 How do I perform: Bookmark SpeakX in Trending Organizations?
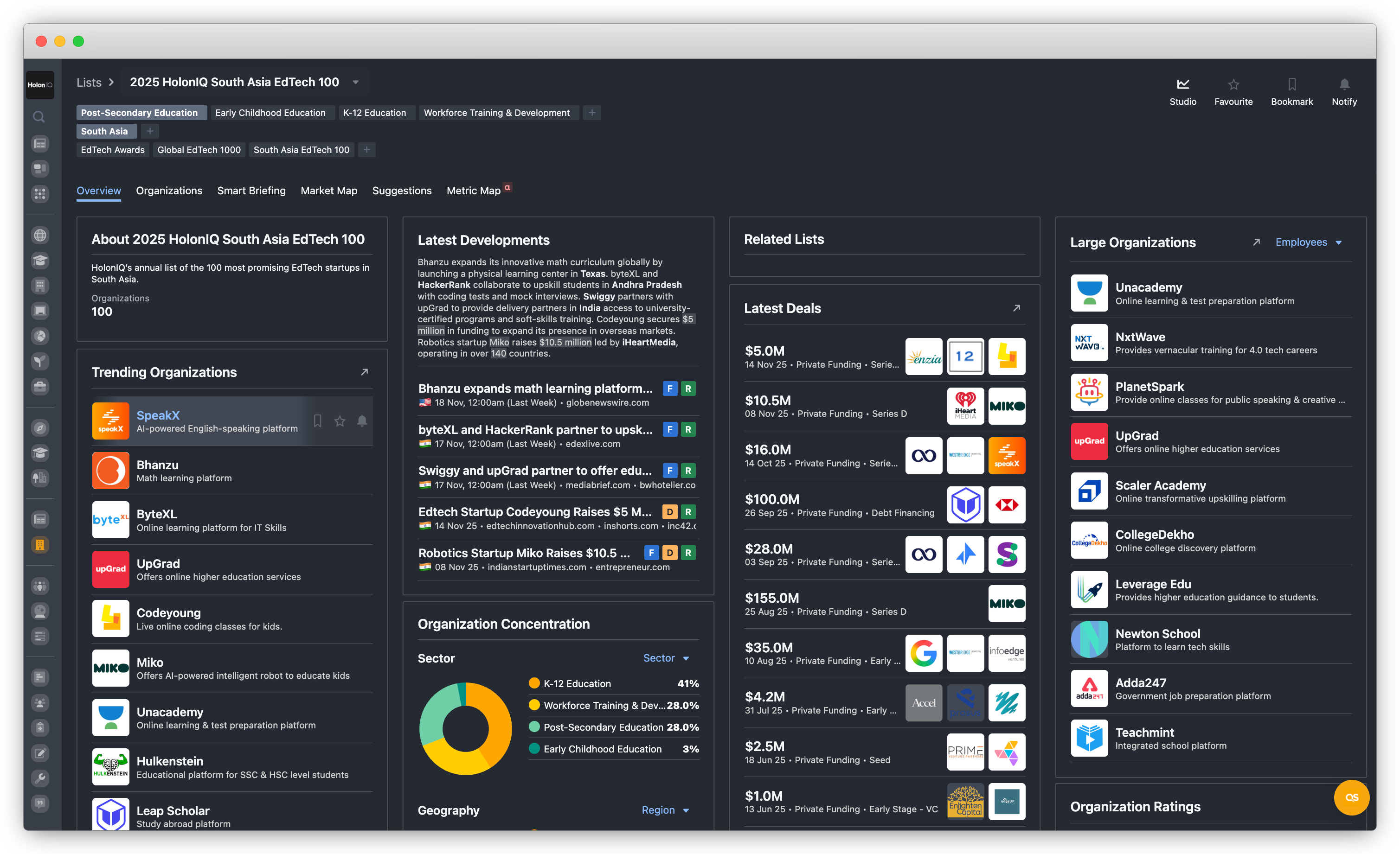click(x=318, y=421)
